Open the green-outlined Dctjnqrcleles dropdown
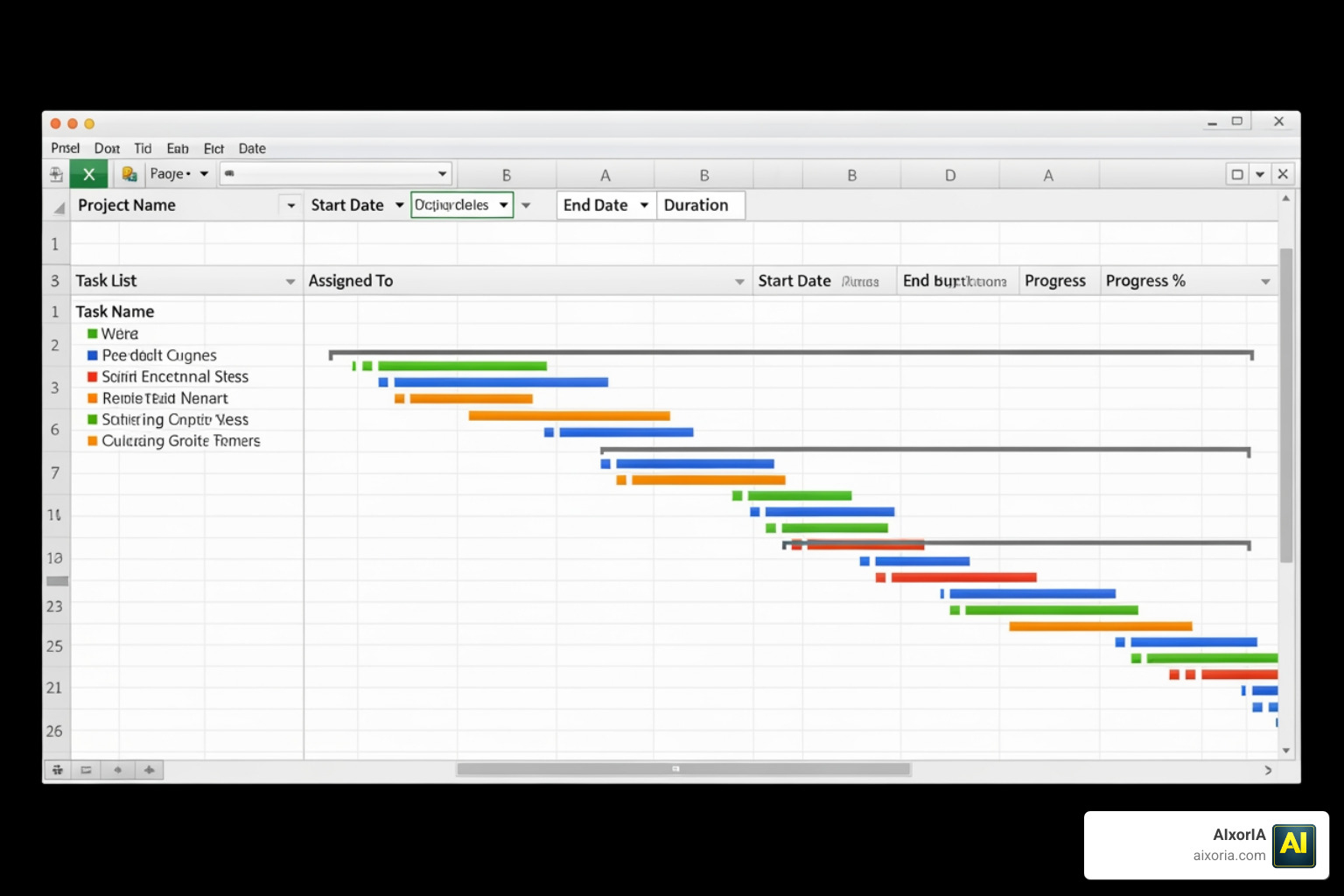This screenshot has height=896, width=1344. click(x=504, y=205)
